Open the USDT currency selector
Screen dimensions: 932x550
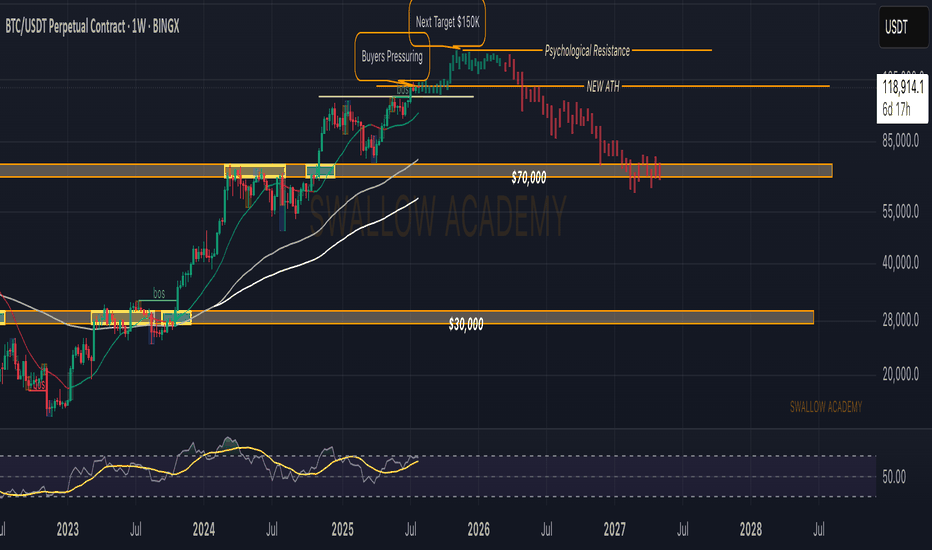[x=902, y=27]
